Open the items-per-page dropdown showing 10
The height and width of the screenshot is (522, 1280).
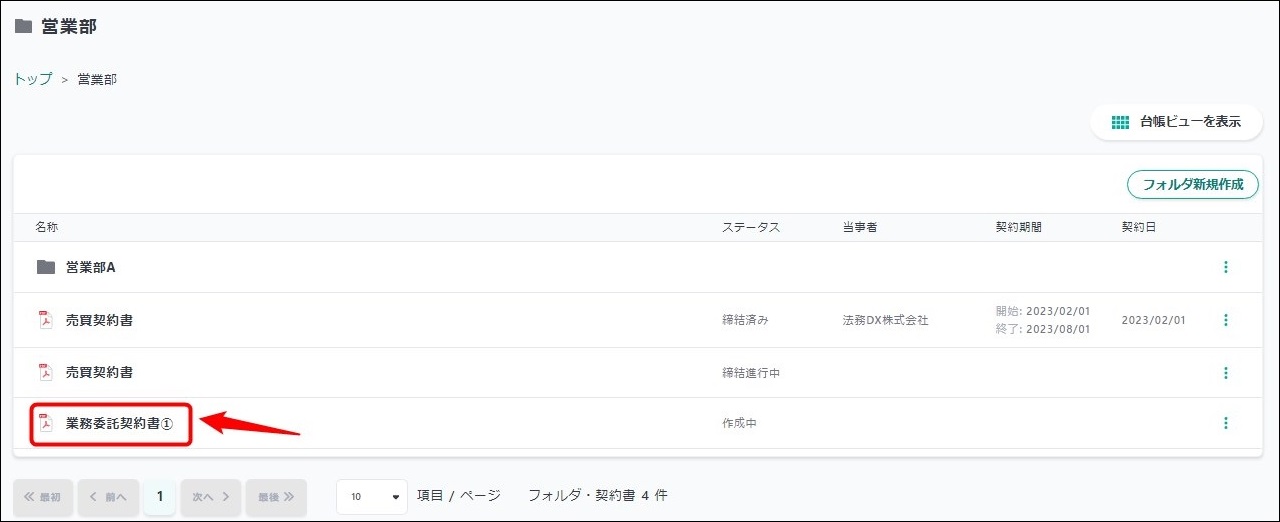[372, 496]
